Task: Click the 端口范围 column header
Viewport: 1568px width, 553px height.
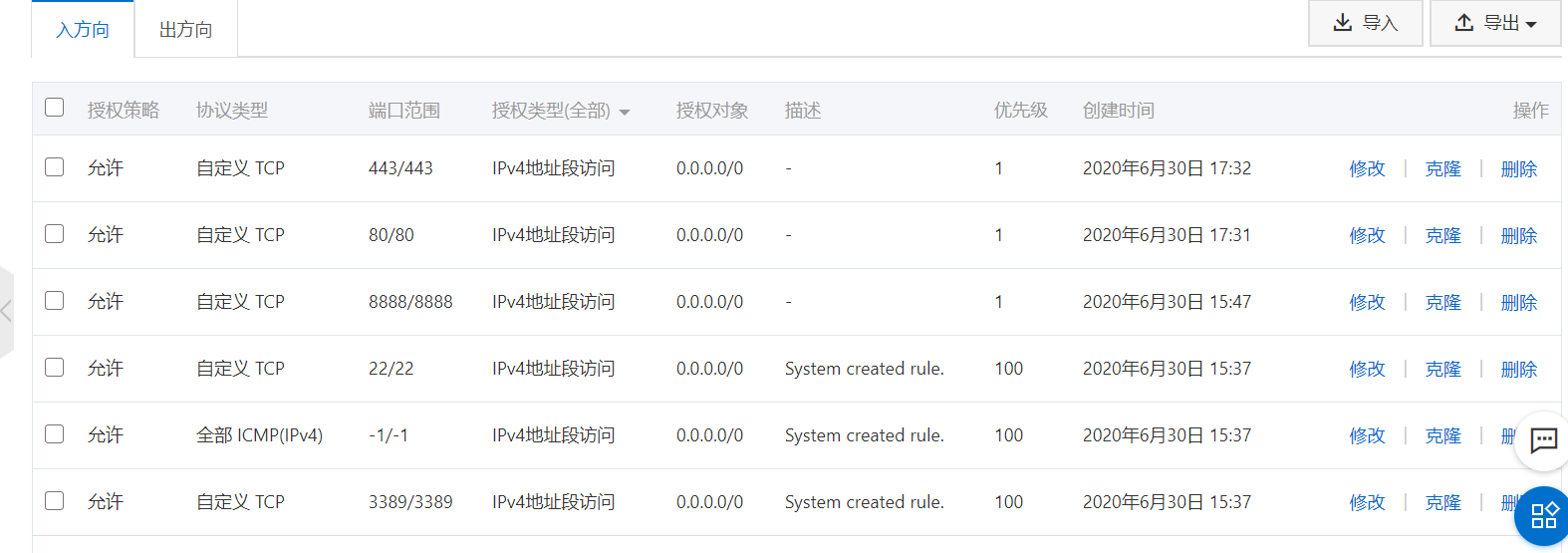Action: (404, 111)
